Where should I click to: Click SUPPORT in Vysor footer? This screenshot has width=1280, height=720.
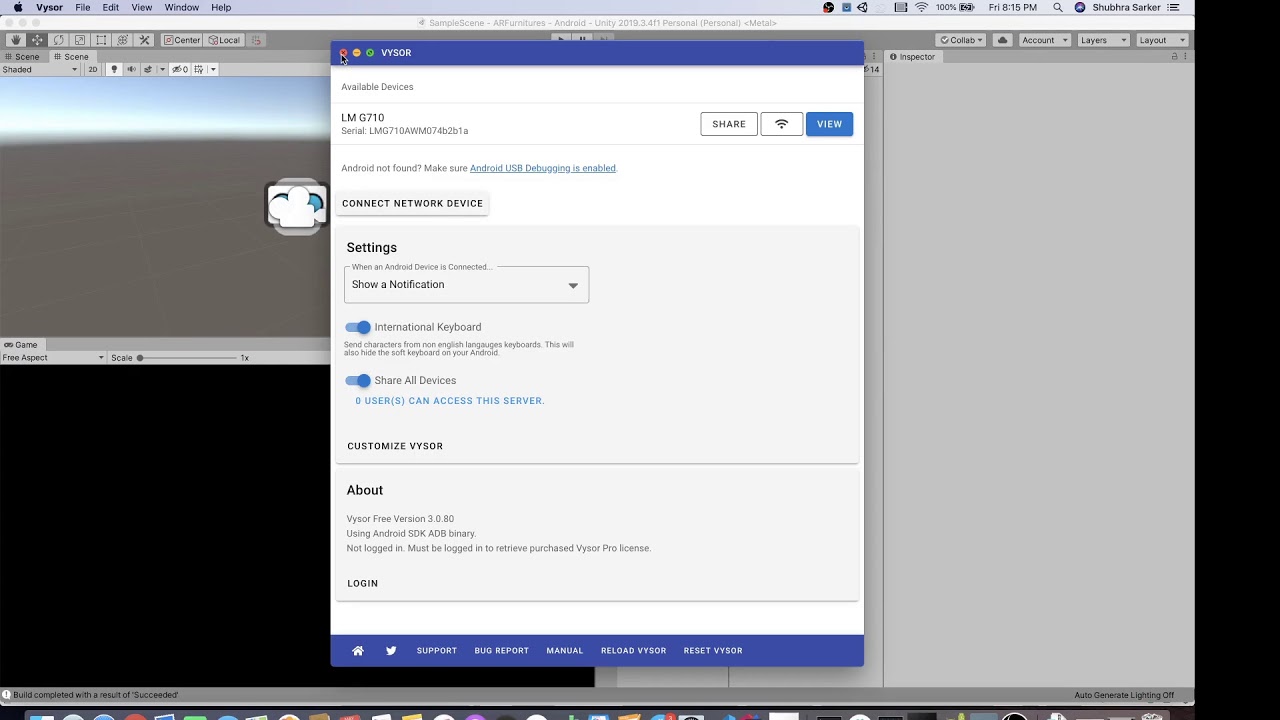pos(437,651)
